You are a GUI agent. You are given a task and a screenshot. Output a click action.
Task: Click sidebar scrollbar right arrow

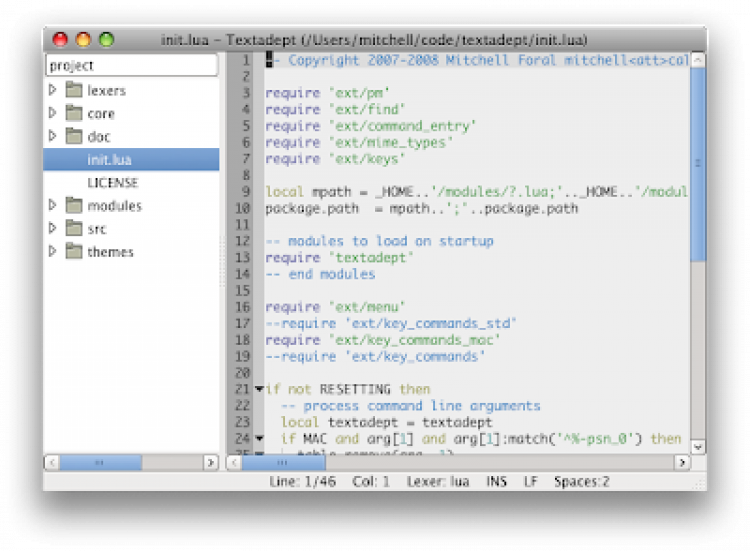(210, 463)
